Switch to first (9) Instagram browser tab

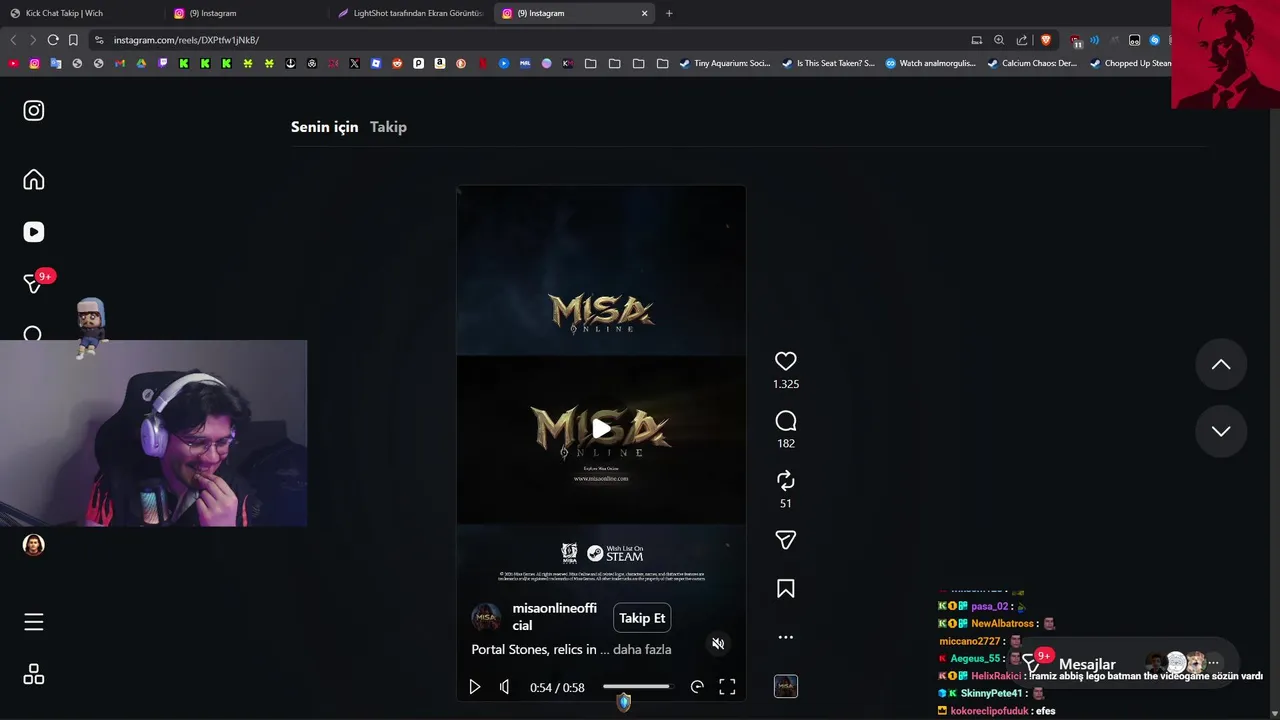(x=247, y=13)
